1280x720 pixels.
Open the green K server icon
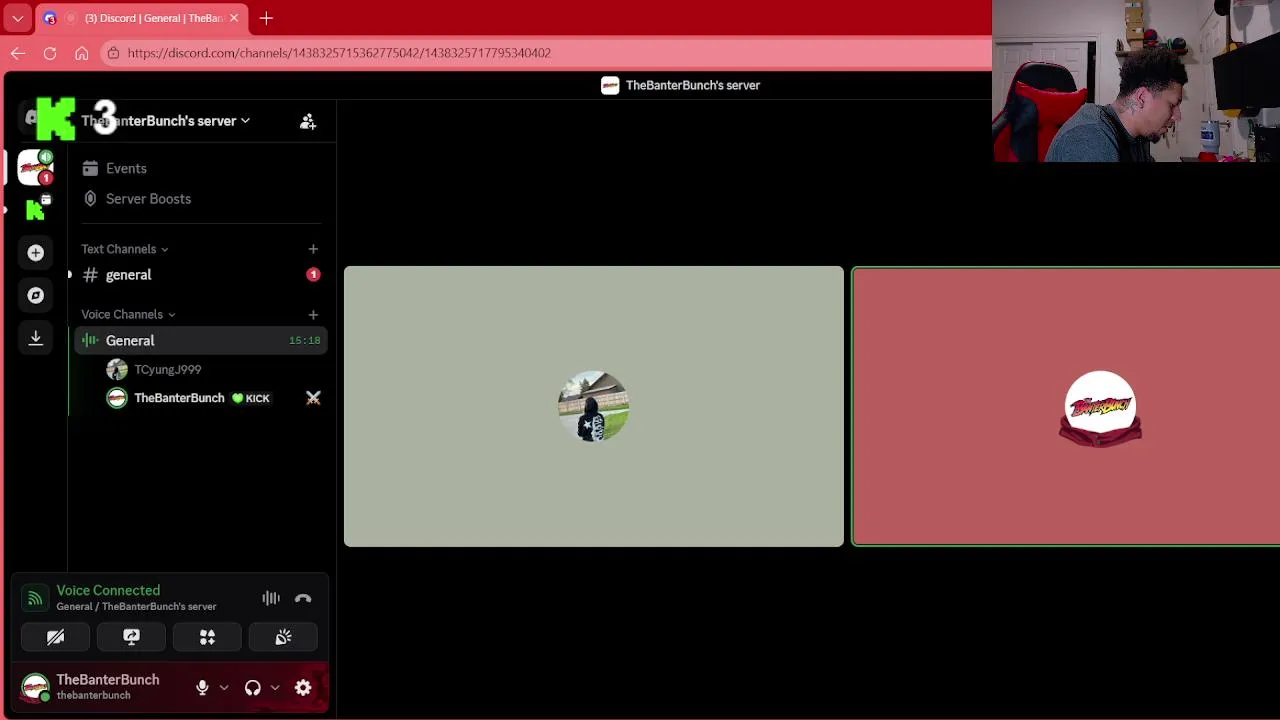tap(36, 209)
